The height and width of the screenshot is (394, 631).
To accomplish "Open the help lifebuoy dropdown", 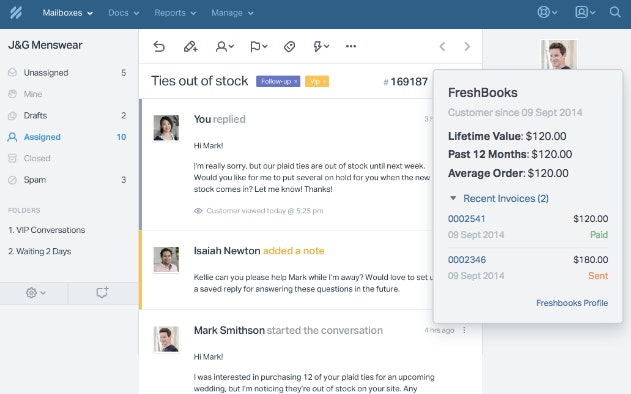I will 547,12.
